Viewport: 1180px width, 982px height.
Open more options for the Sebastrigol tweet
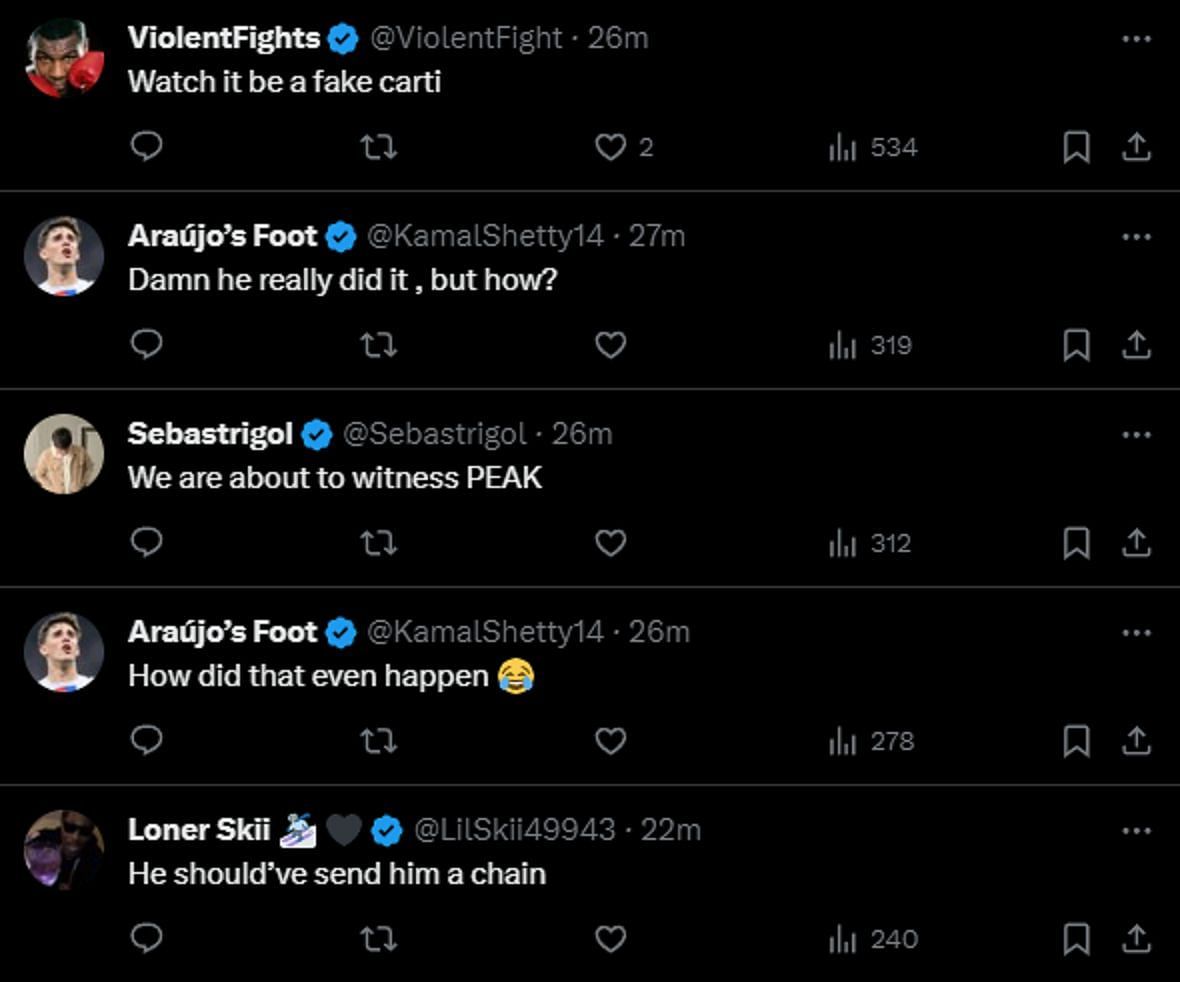click(x=1137, y=435)
